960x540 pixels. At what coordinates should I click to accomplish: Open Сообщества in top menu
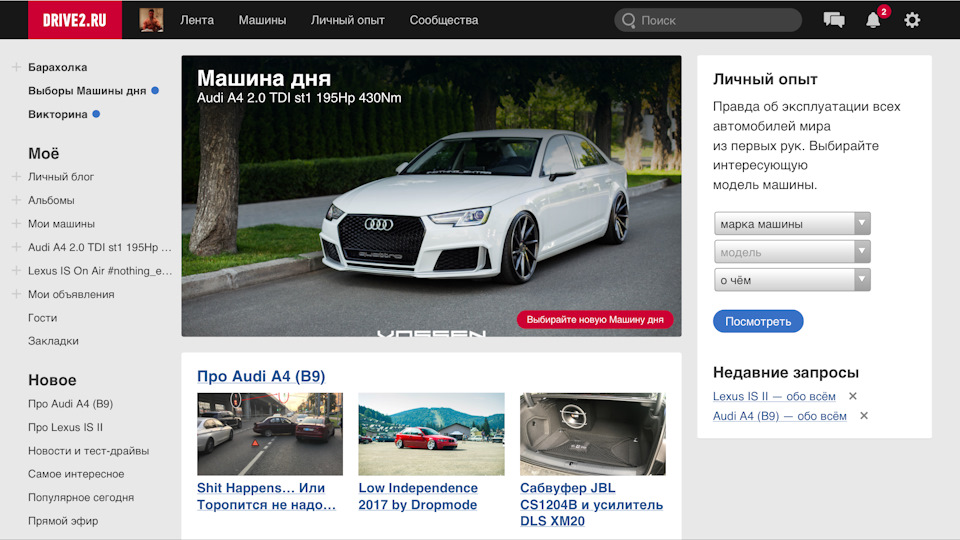(444, 20)
